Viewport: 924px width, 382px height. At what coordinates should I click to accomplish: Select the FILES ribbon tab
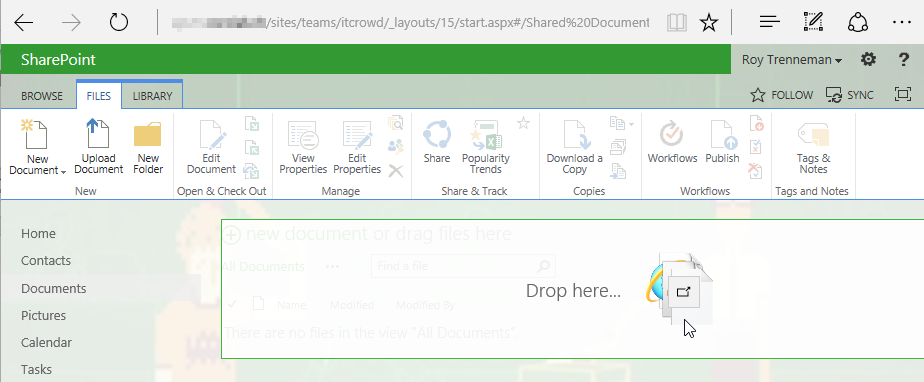[x=98, y=96]
